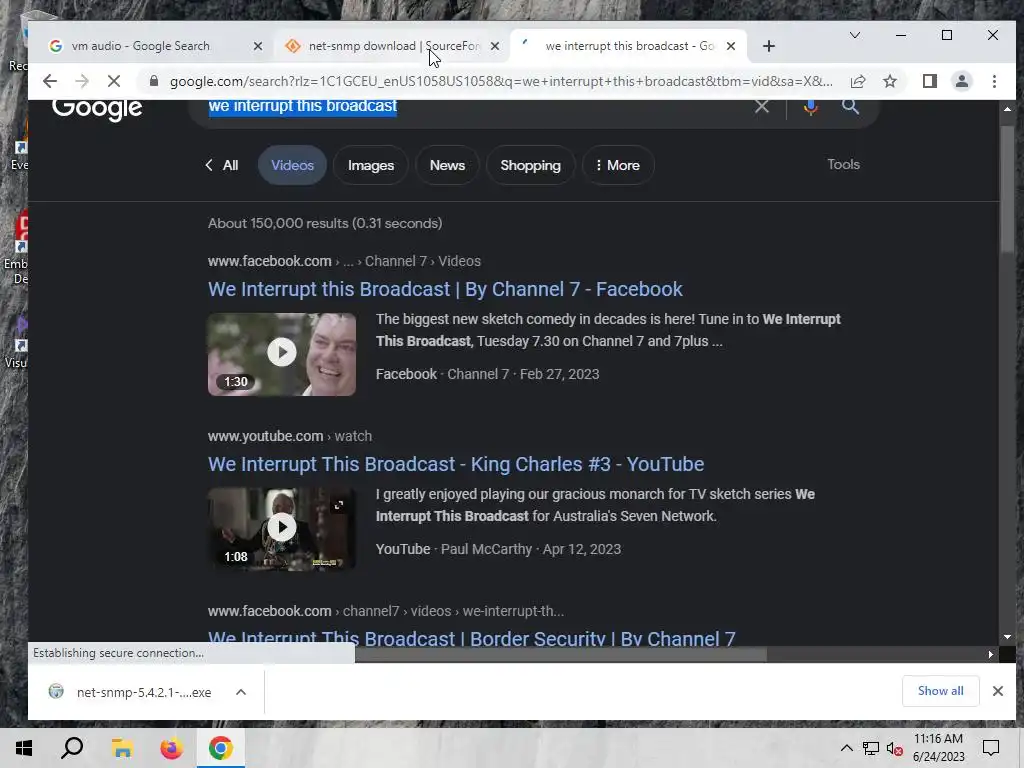The height and width of the screenshot is (768, 1024).
Task: Open Windows Start menu
Action: [24, 748]
